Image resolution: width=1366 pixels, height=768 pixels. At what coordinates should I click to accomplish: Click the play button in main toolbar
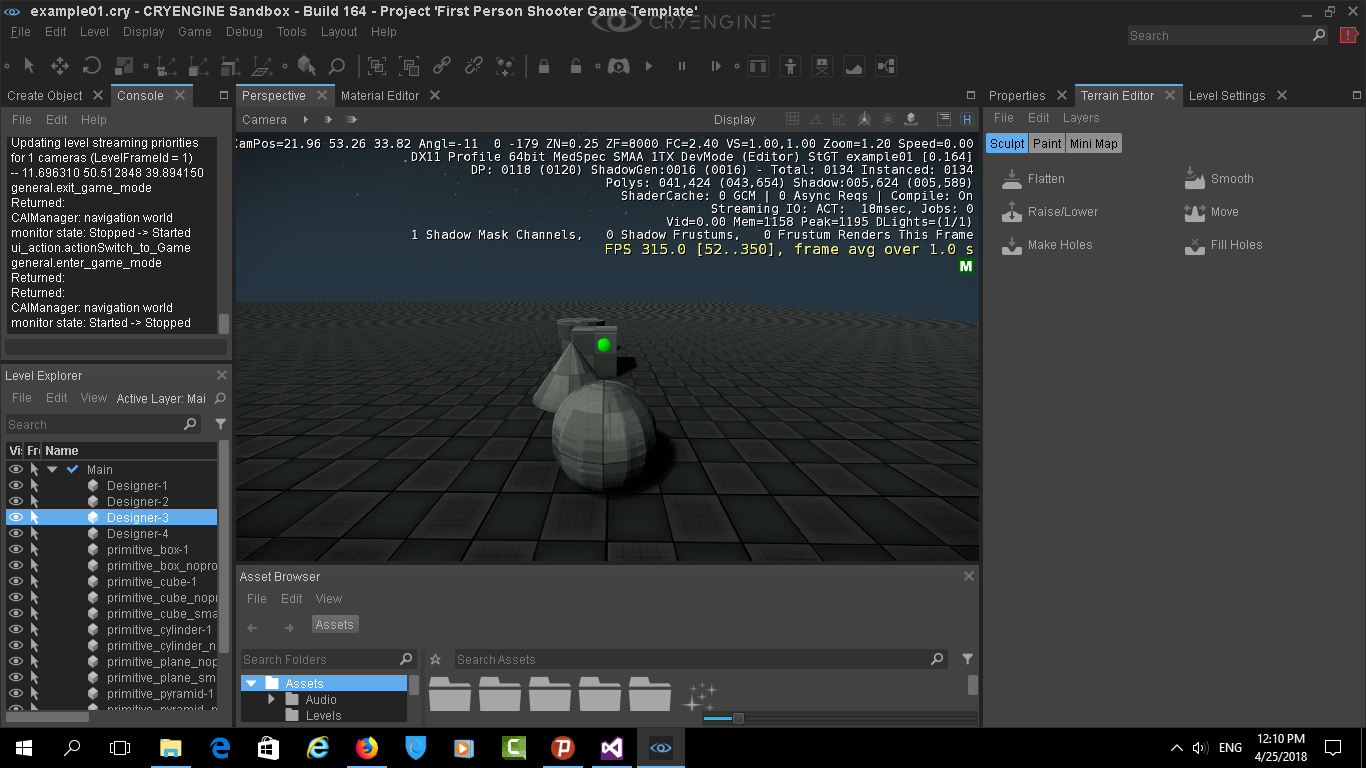(x=649, y=66)
